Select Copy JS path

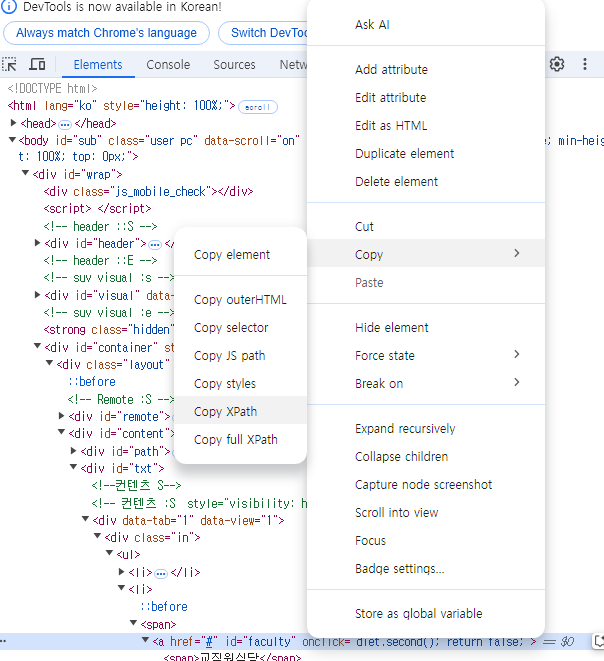240,356
